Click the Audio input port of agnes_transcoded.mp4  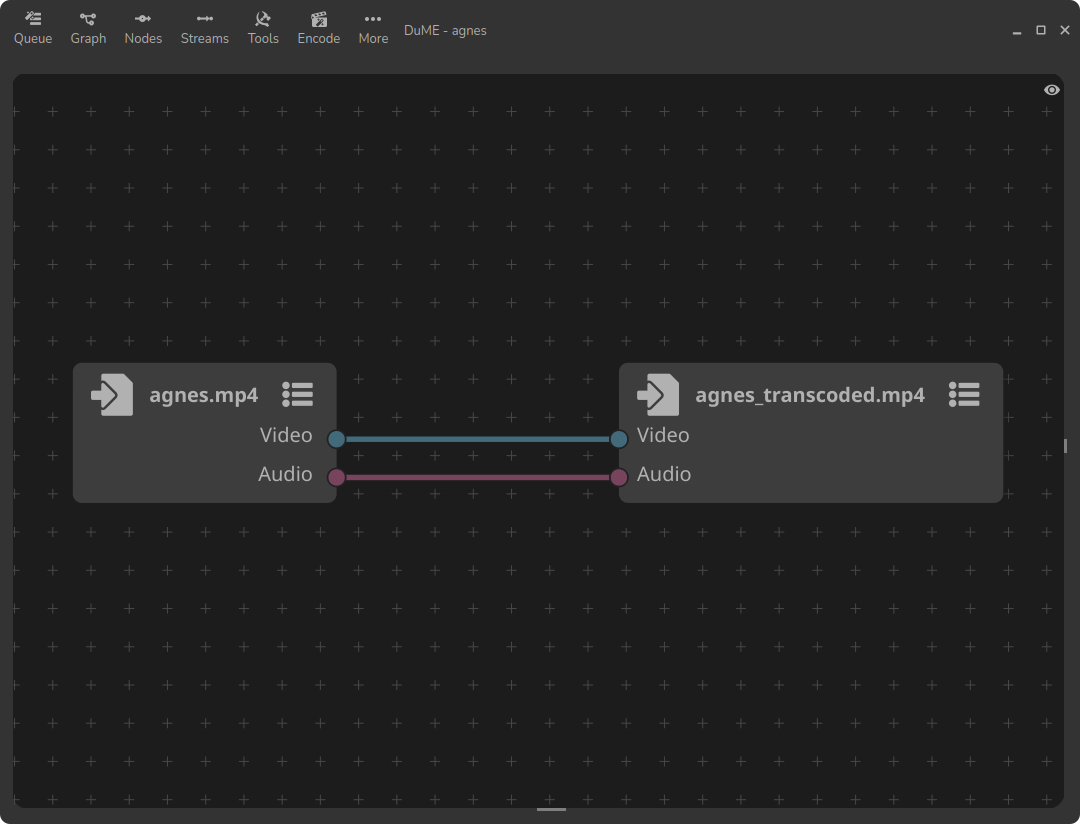click(619, 477)
